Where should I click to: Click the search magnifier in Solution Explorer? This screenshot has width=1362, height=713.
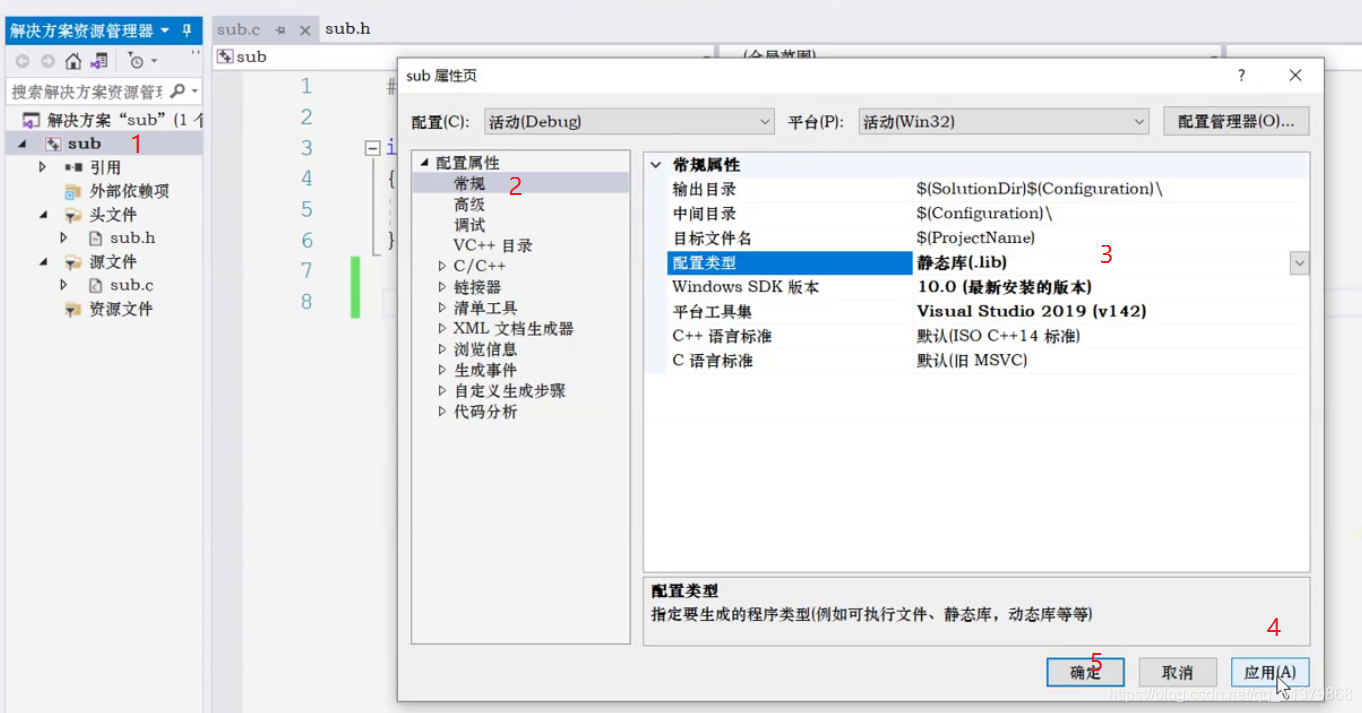coord(178,91)
